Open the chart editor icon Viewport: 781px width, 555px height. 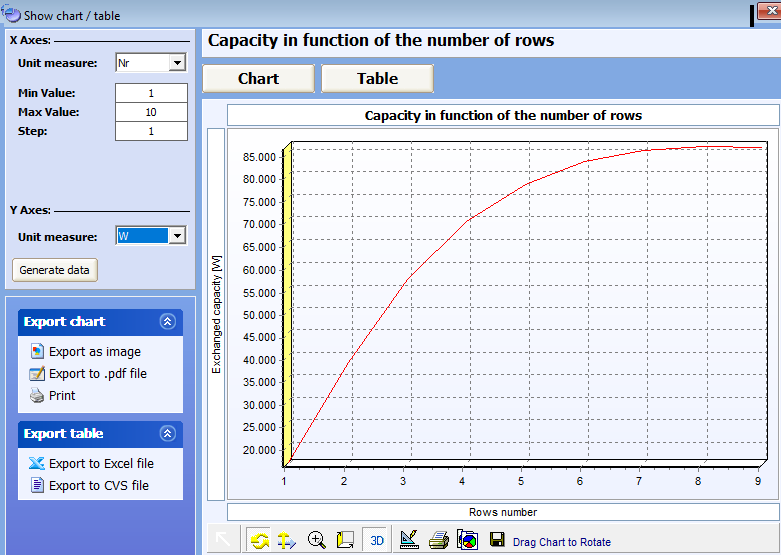[x=409, y=540]
